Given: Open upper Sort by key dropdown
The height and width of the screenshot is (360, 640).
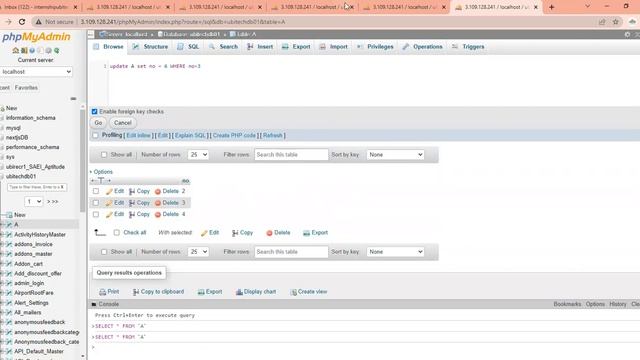Looking at the screenshot, I should pos(395,155).
